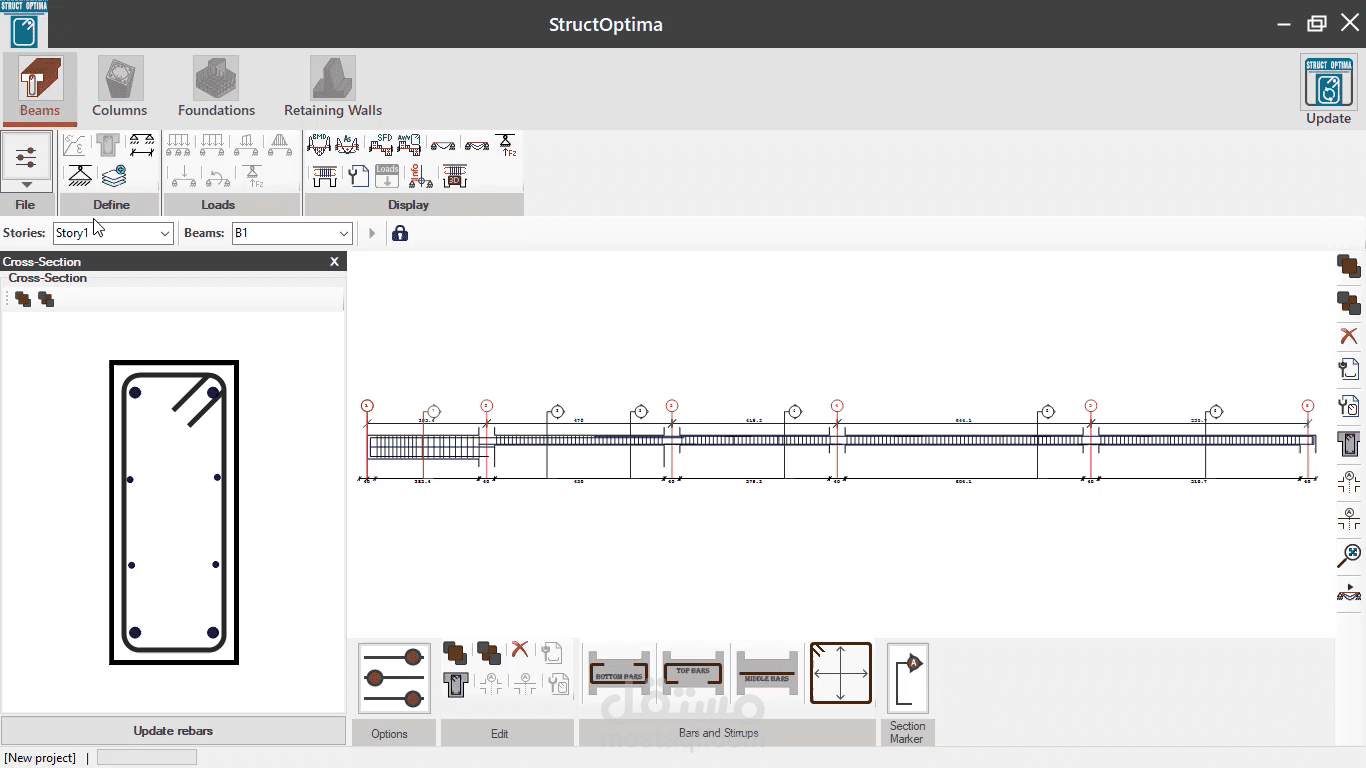This screenshot has width=1366, height=768.
Task: Click upper section marker icon in right sidebar
Action: [x=1349, y=483]
